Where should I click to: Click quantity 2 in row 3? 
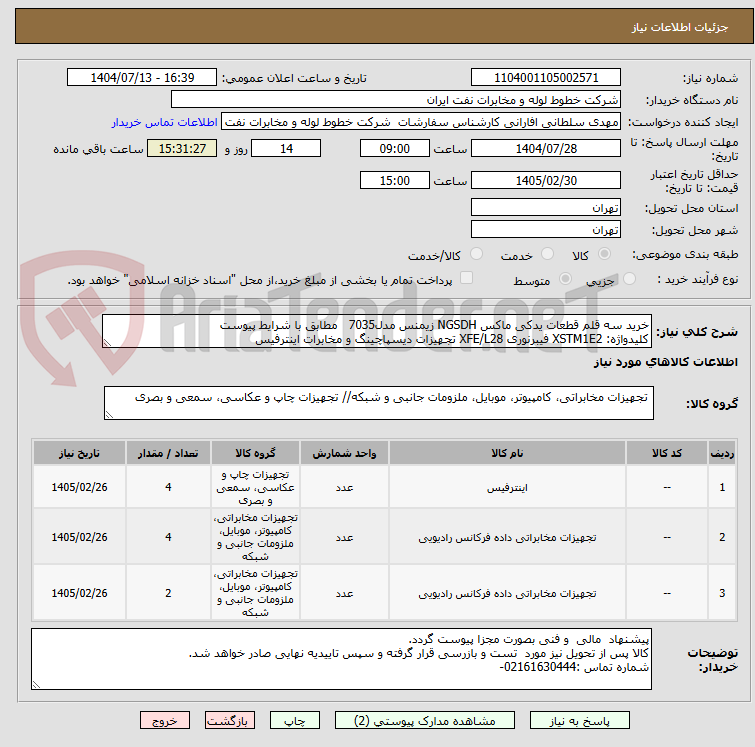(168, 593)
